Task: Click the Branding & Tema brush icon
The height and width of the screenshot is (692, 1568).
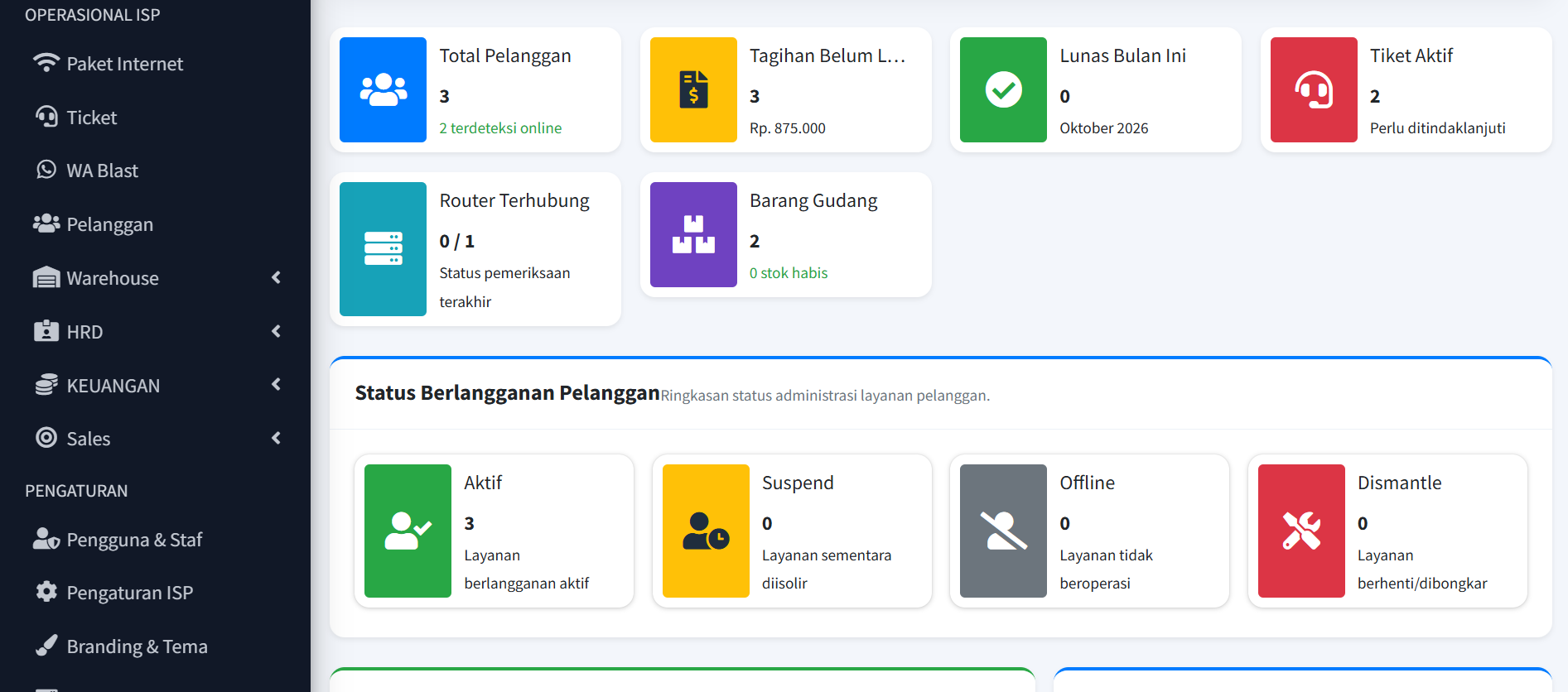Action: pyautogui.click(x=46, y=646)
